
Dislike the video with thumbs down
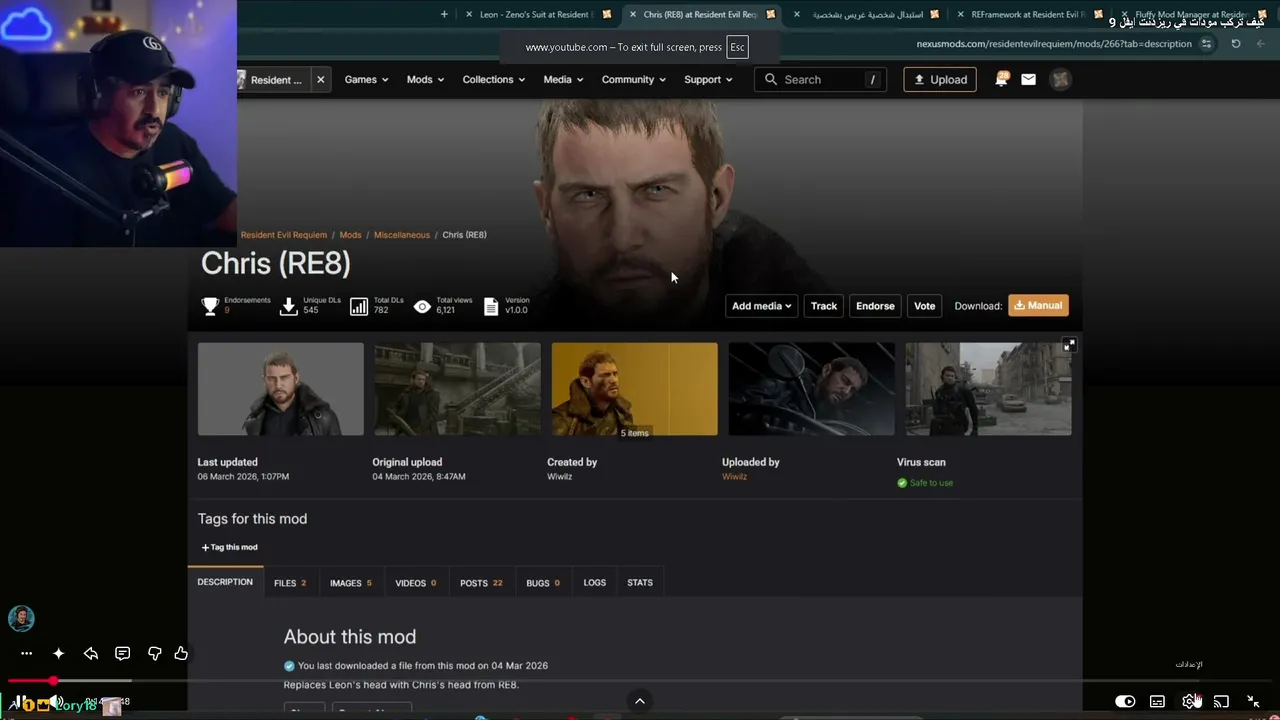coord(154,653)
